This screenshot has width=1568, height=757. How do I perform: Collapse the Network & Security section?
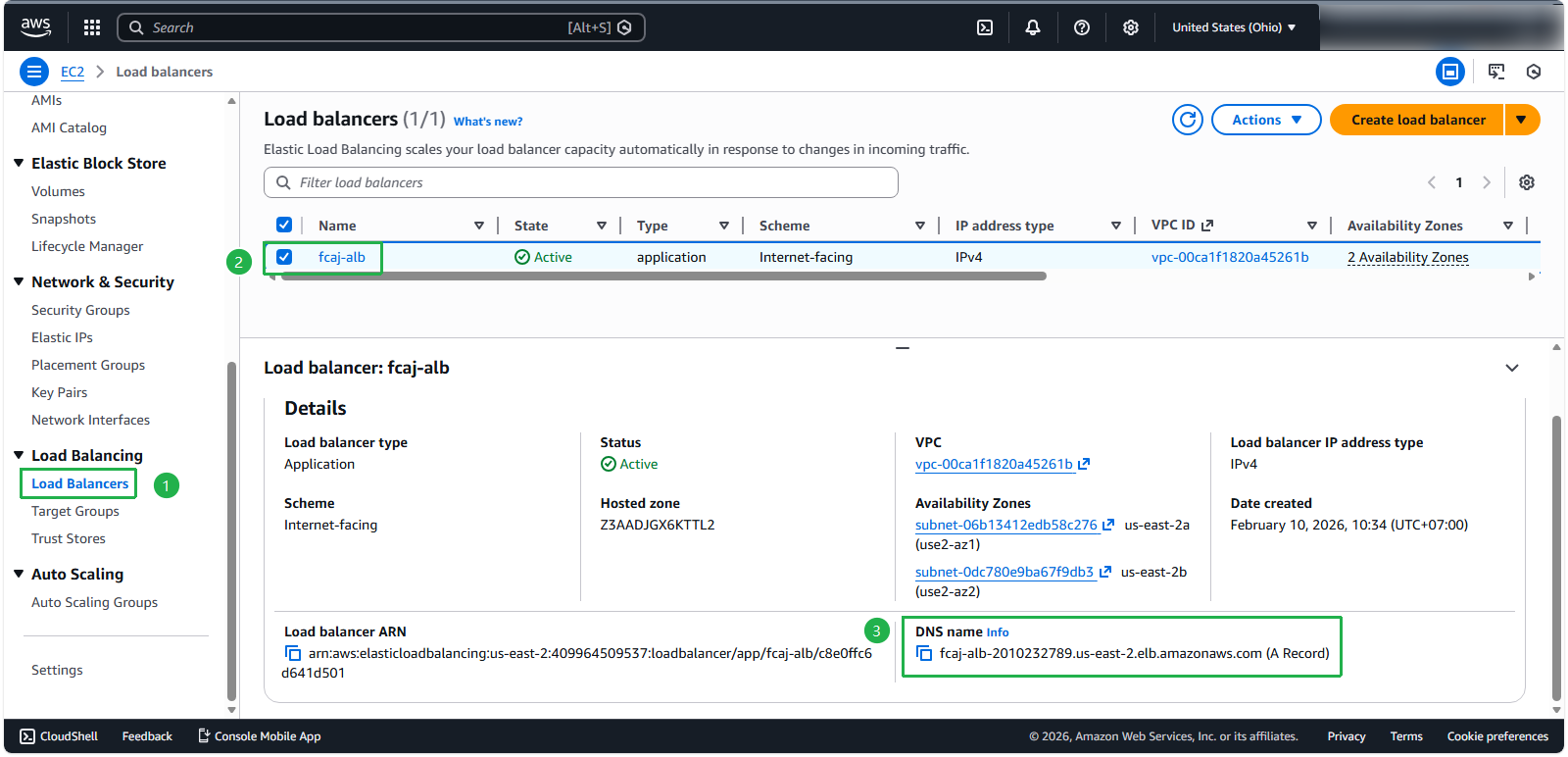click(x=19, y=281)
